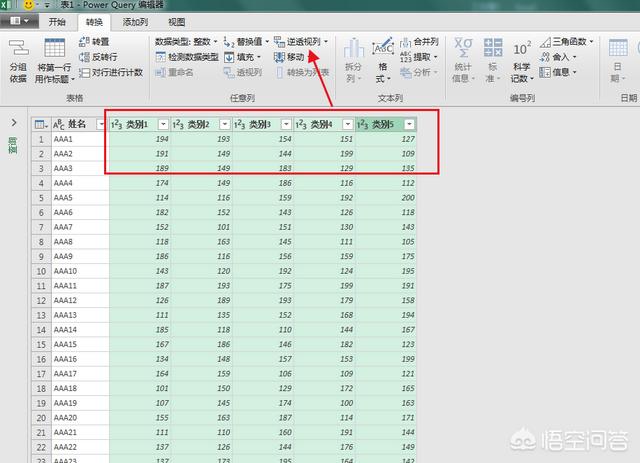640x463 pixels.
Task: Click the Excel icon in title bar
Action: [6, 5]
